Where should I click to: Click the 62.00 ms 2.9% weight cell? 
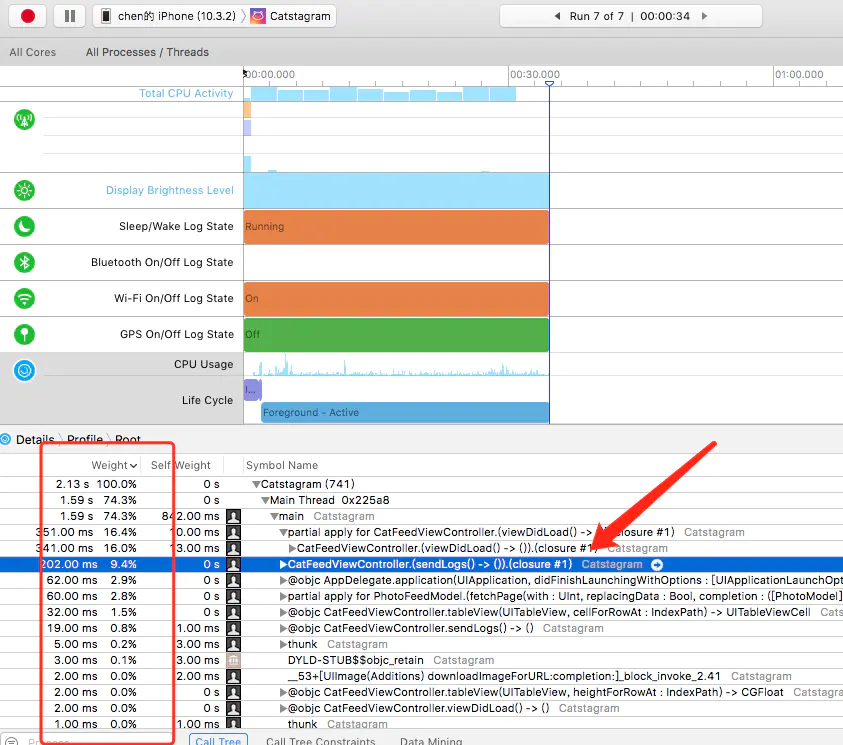pos(91,581)
